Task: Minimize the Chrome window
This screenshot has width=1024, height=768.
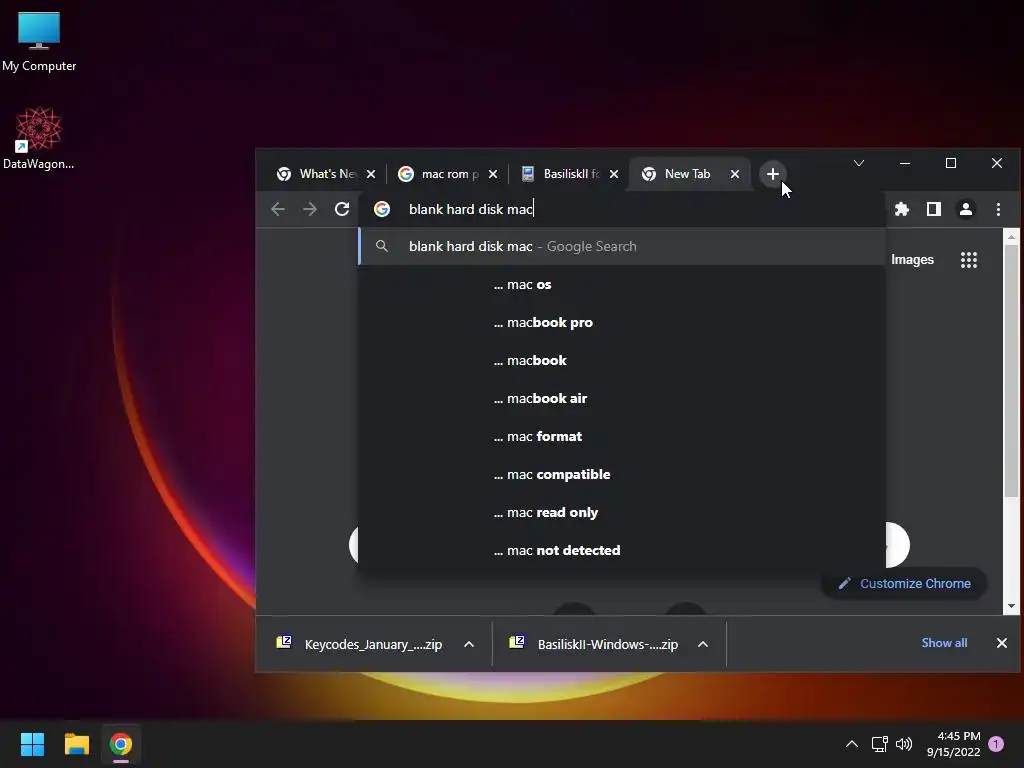Action: point(905,163)
